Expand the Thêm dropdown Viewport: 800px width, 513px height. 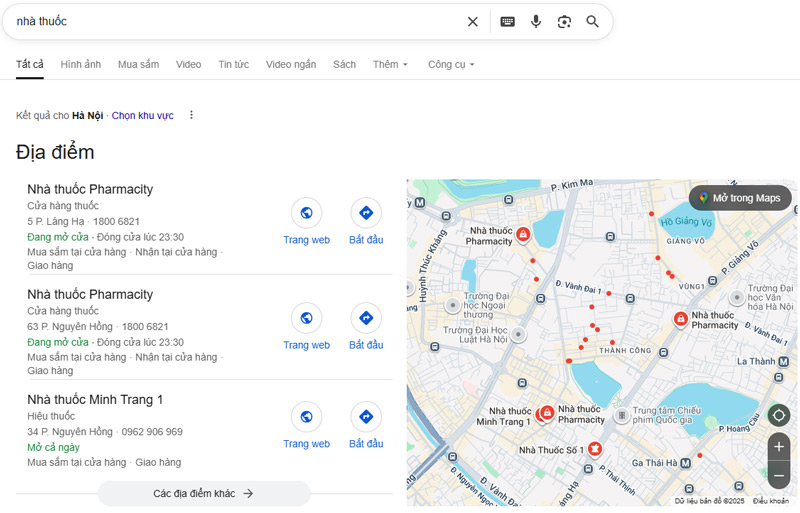pyautogui.click(x=390, y=64)
